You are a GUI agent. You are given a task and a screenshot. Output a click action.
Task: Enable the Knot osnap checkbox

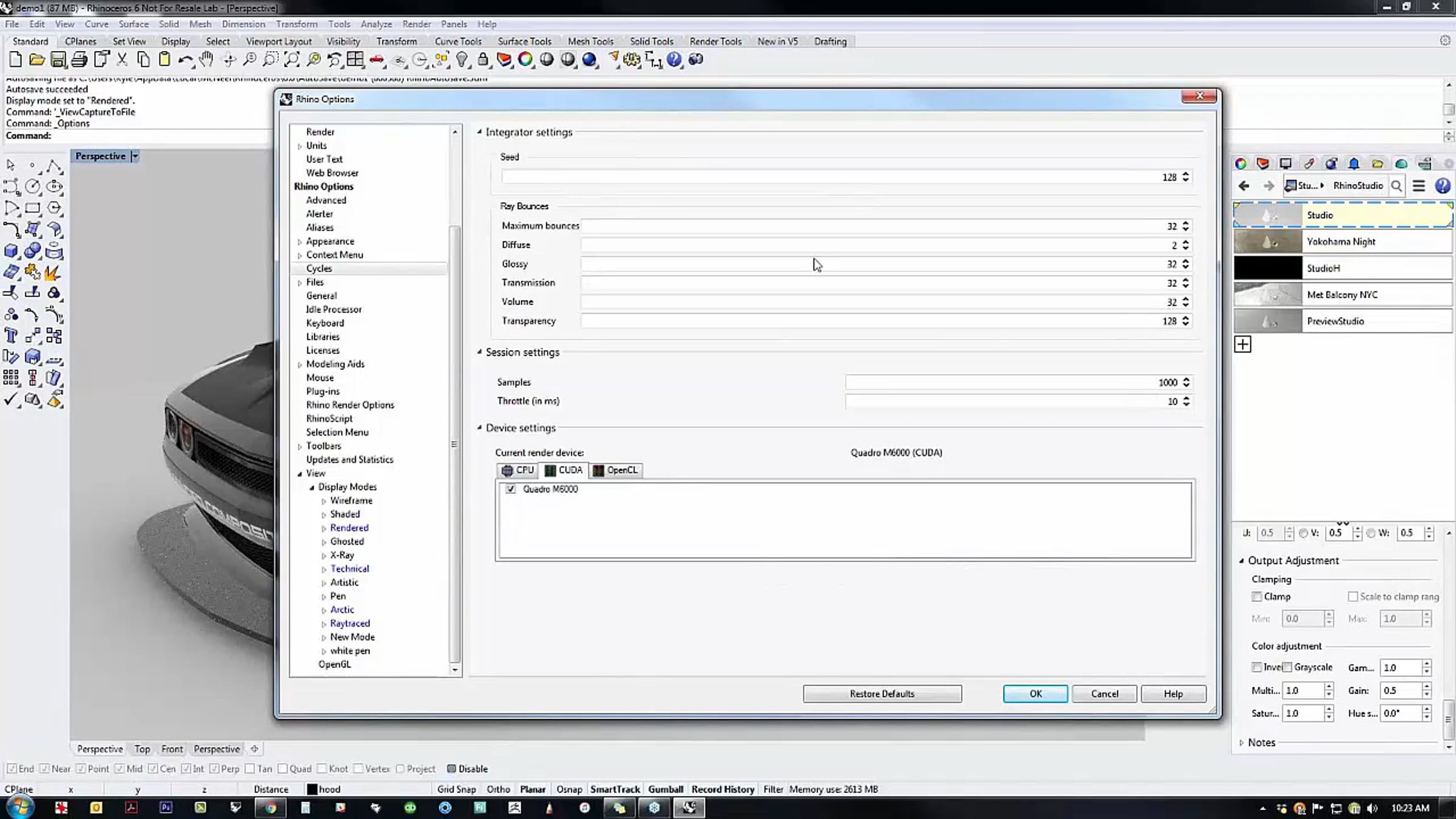tap(322, 769)
